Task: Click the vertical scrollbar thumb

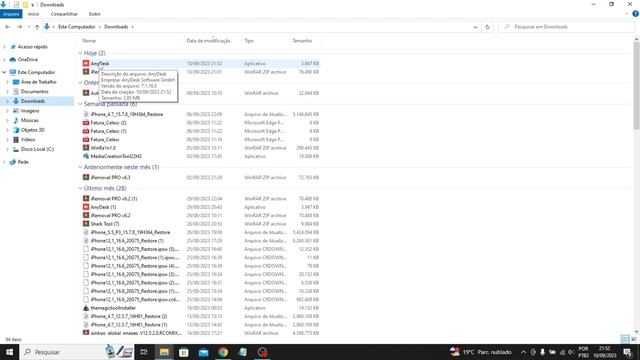Action: pos(636,86)
